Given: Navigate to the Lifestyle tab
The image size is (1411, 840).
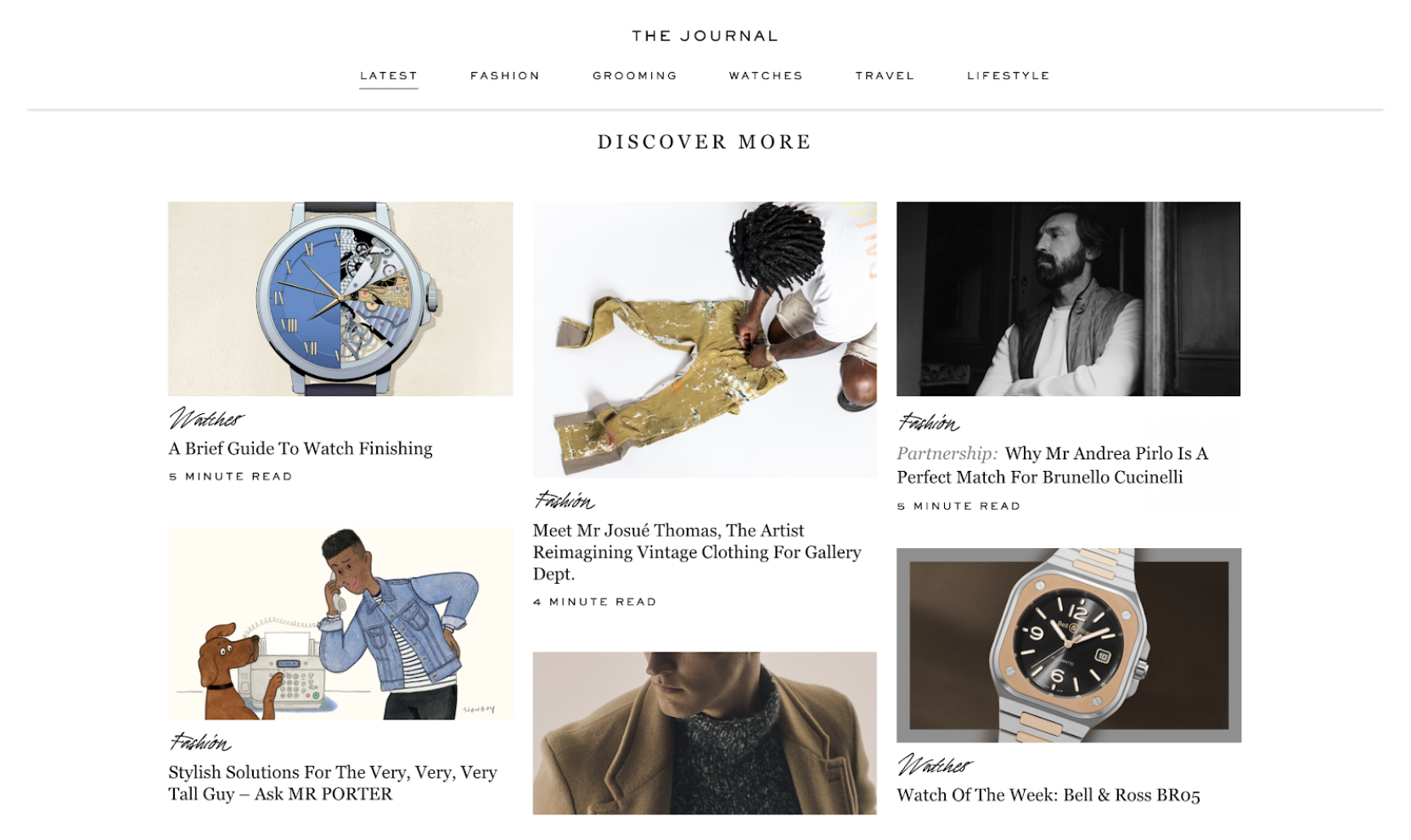Looking at the screenshot, I should [x=1009, y=76].
